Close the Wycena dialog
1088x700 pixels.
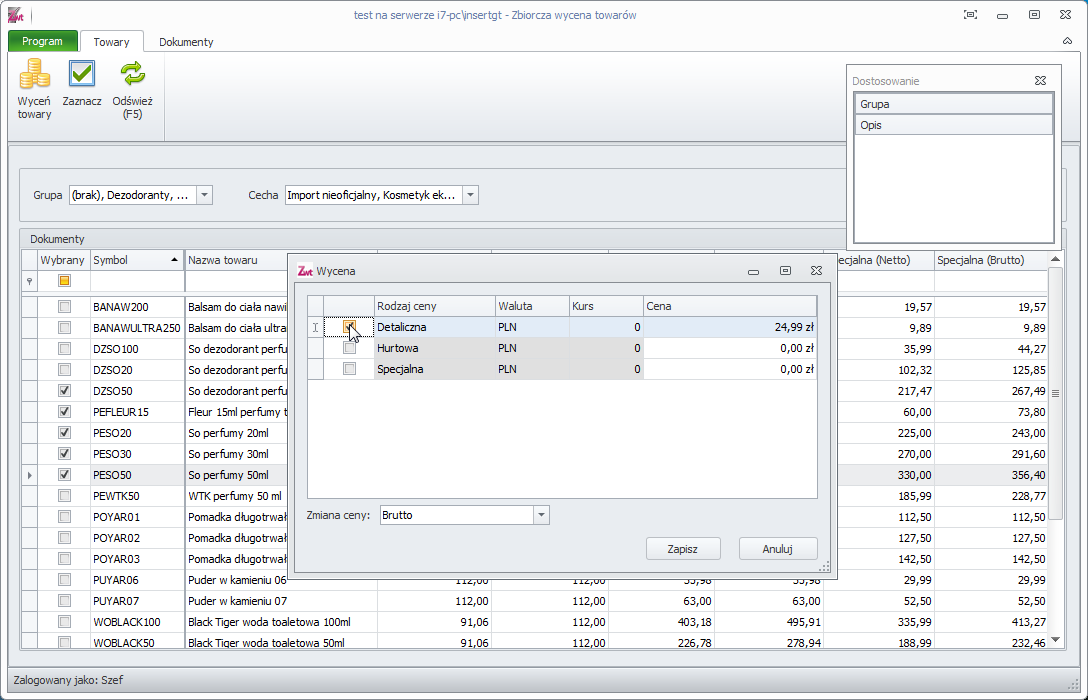[x=817, y=271]
